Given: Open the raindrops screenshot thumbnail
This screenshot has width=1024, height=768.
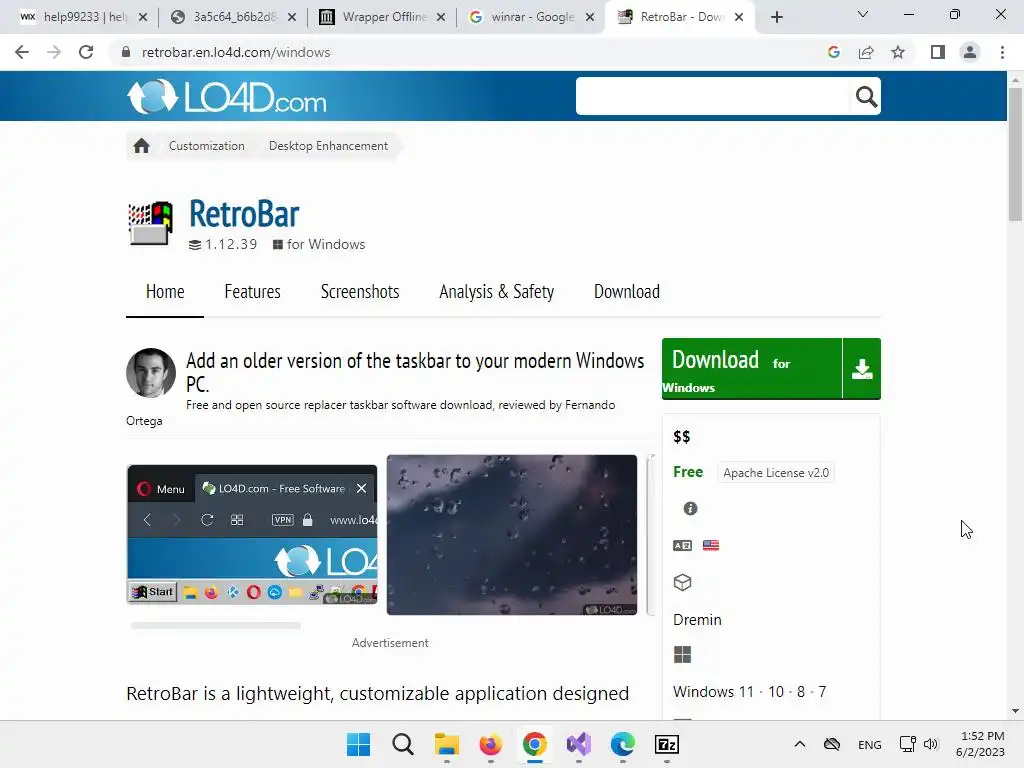Looking at the screenshot, I should [511, 535].
